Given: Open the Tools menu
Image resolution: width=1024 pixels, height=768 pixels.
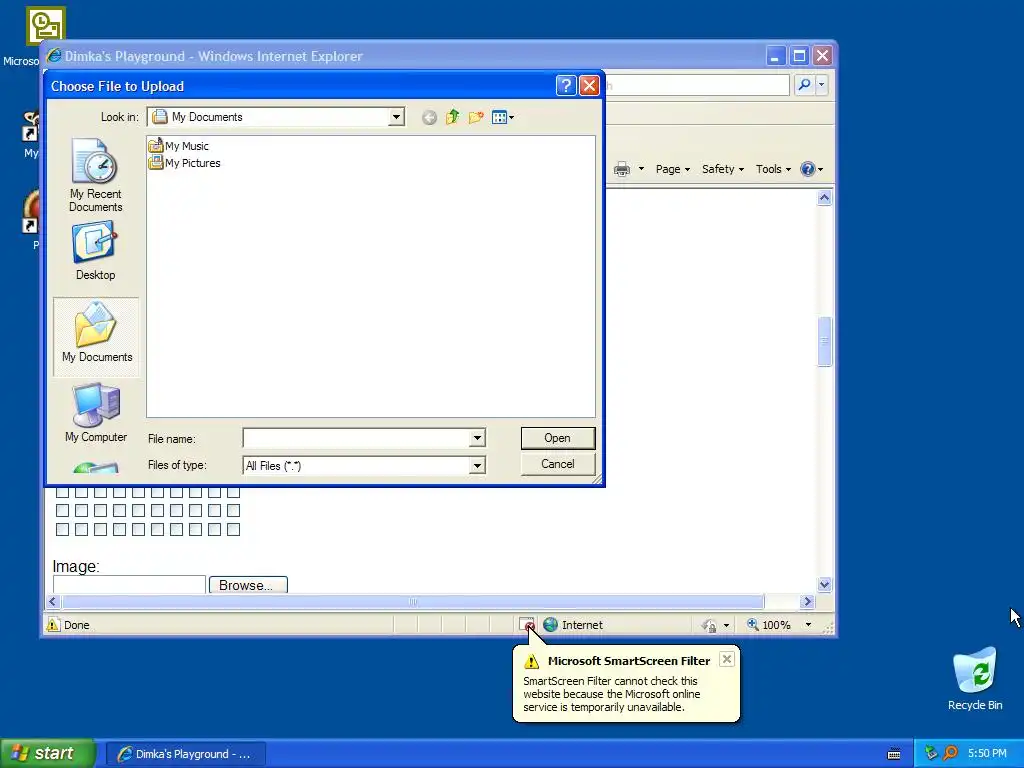Looking at the screenshot, I should click(773, 169).
